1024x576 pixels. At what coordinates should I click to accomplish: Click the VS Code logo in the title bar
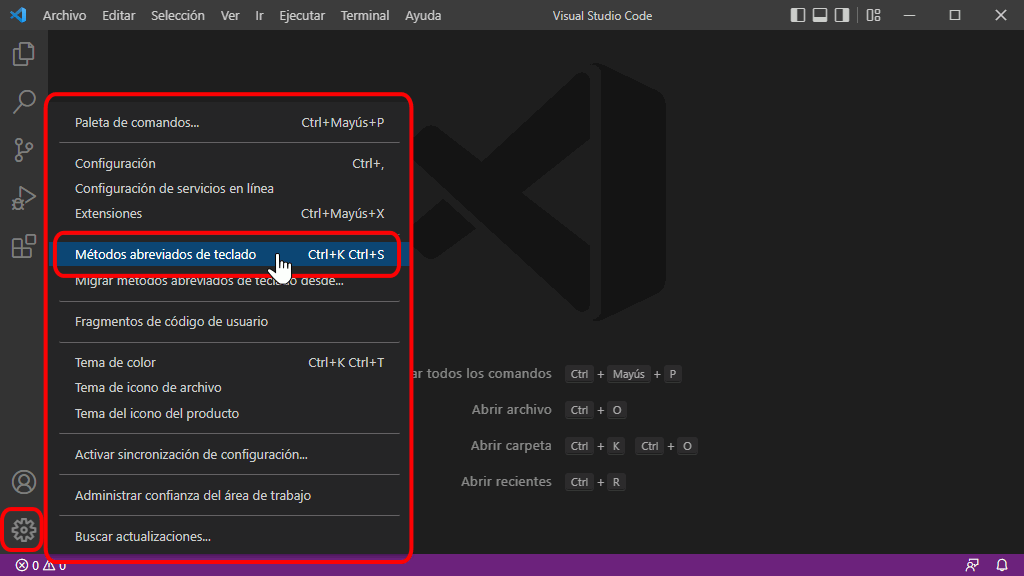[x=18, y=15]
